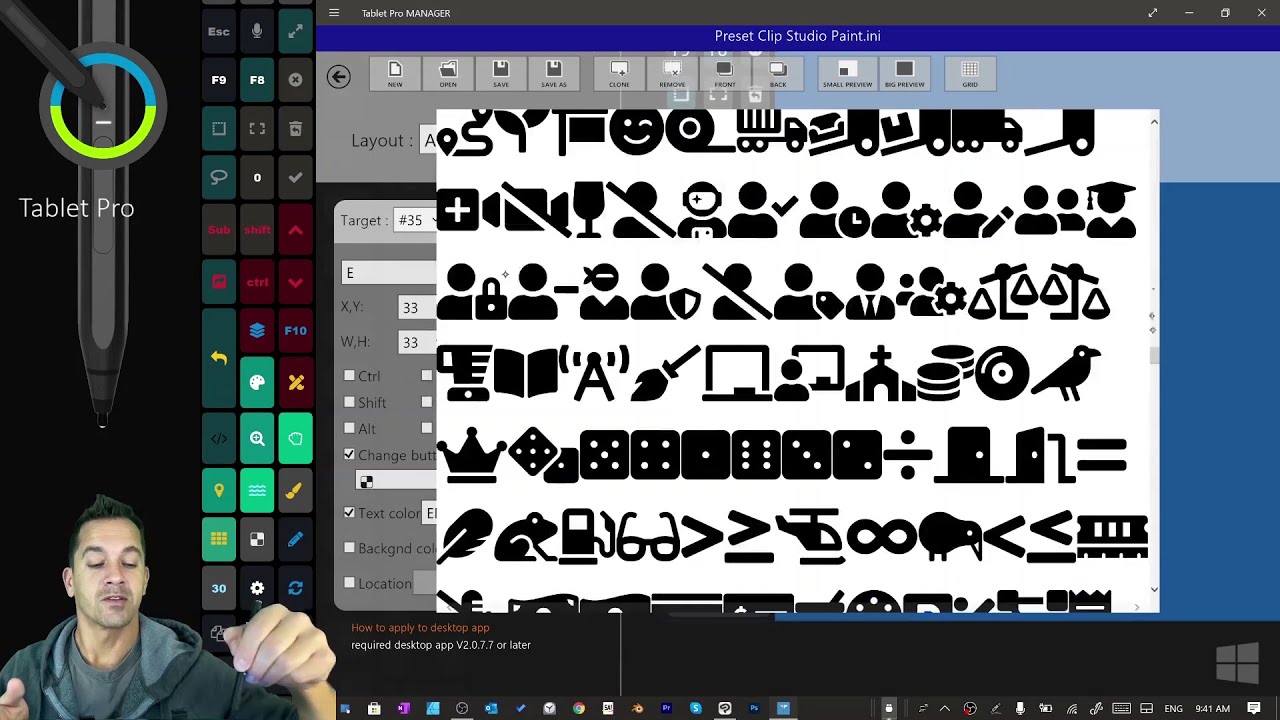Open 'How to apply to desktop app' link

point(420,628)
